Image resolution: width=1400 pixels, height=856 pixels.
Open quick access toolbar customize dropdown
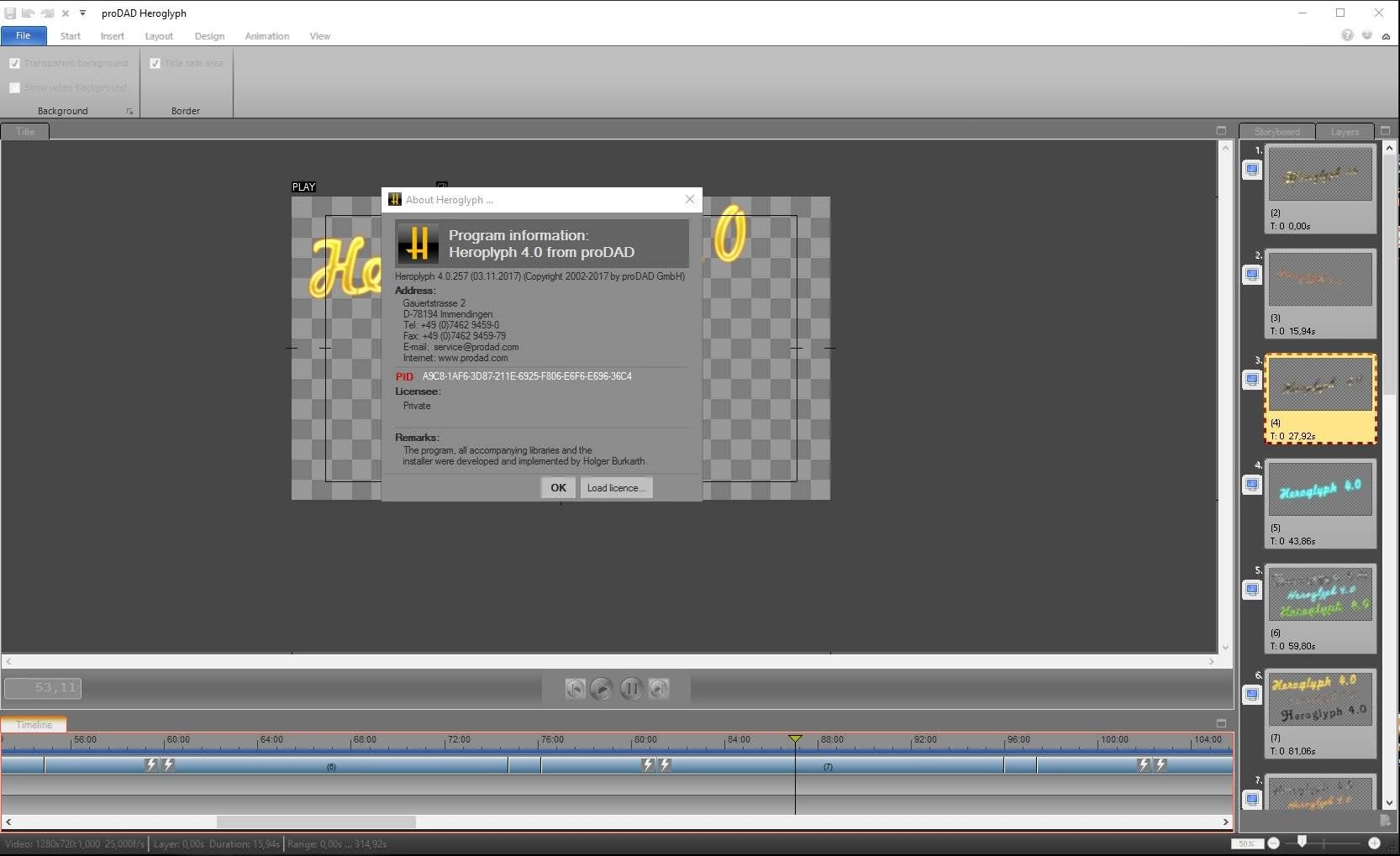pos(82,13)
